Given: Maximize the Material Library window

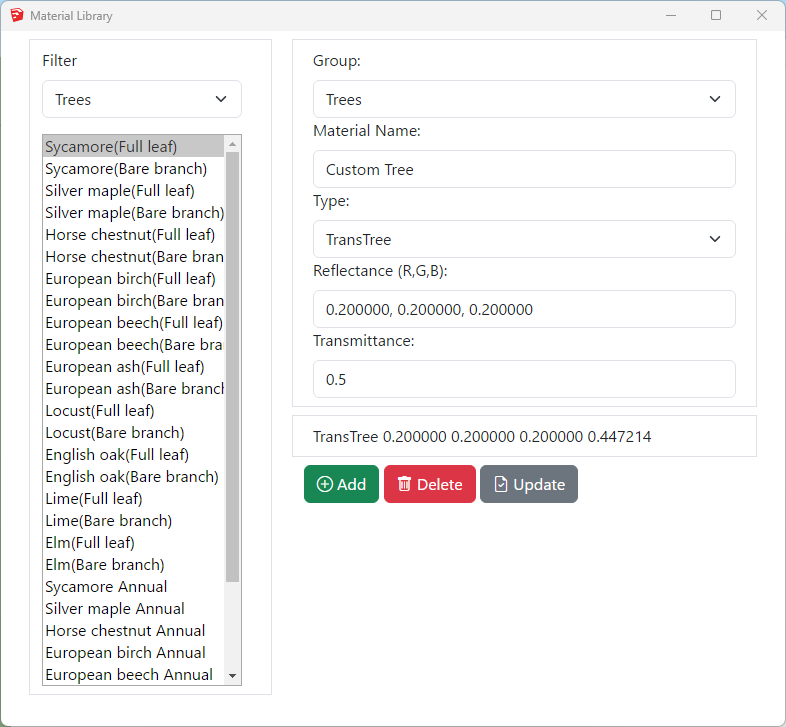Looking at the screenshot, I should 716,16.
